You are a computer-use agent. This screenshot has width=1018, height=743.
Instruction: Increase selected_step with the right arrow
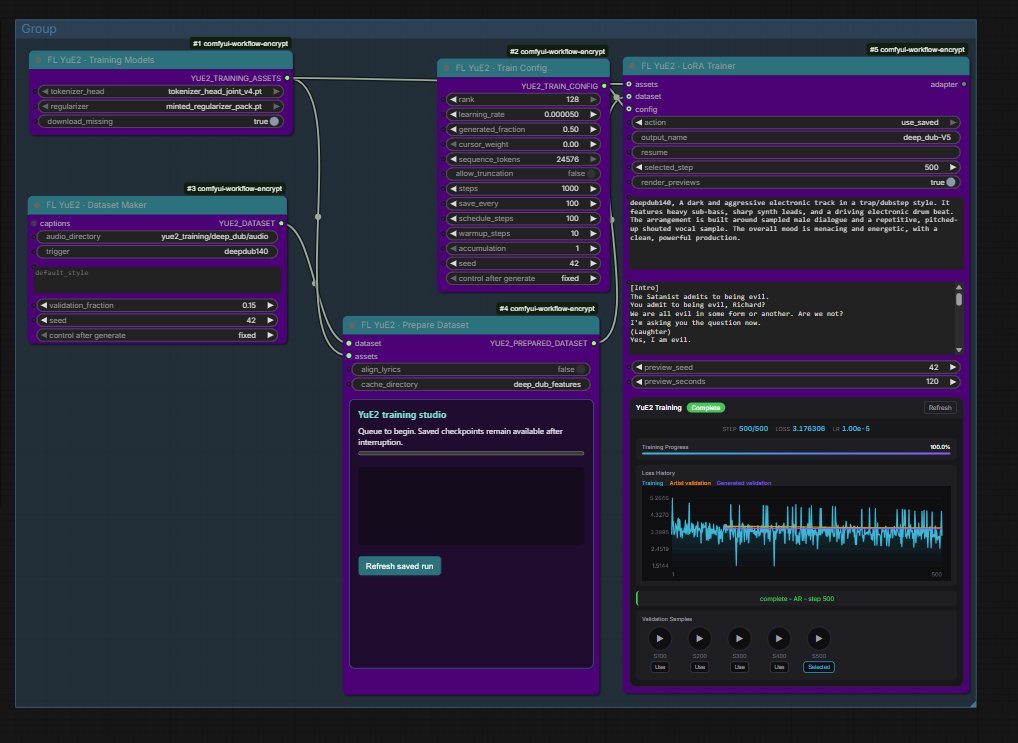(x=952, y=167)
